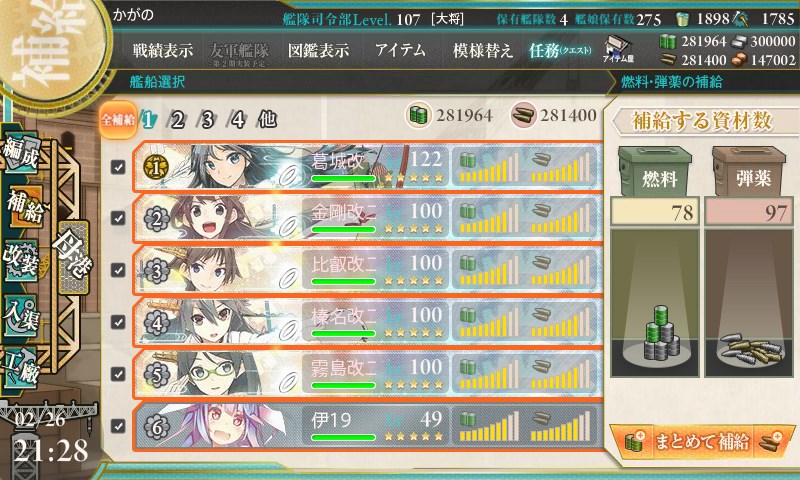Click the 補給 (Supply) sidebar icon
The width and height of the screenshot is (800, 480).
[24, 206]
